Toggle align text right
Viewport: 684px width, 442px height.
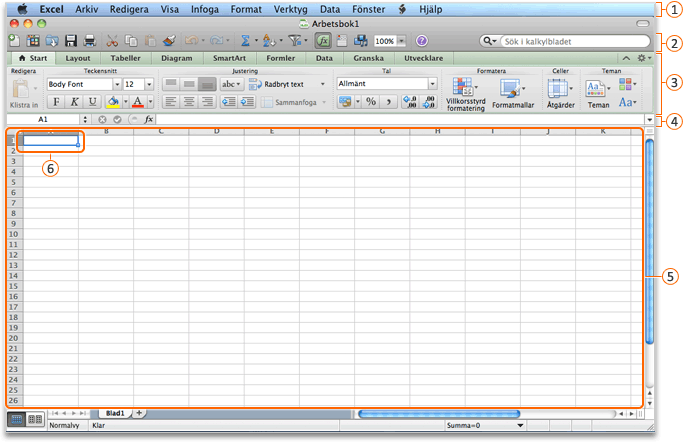click(x=207, y=102)
